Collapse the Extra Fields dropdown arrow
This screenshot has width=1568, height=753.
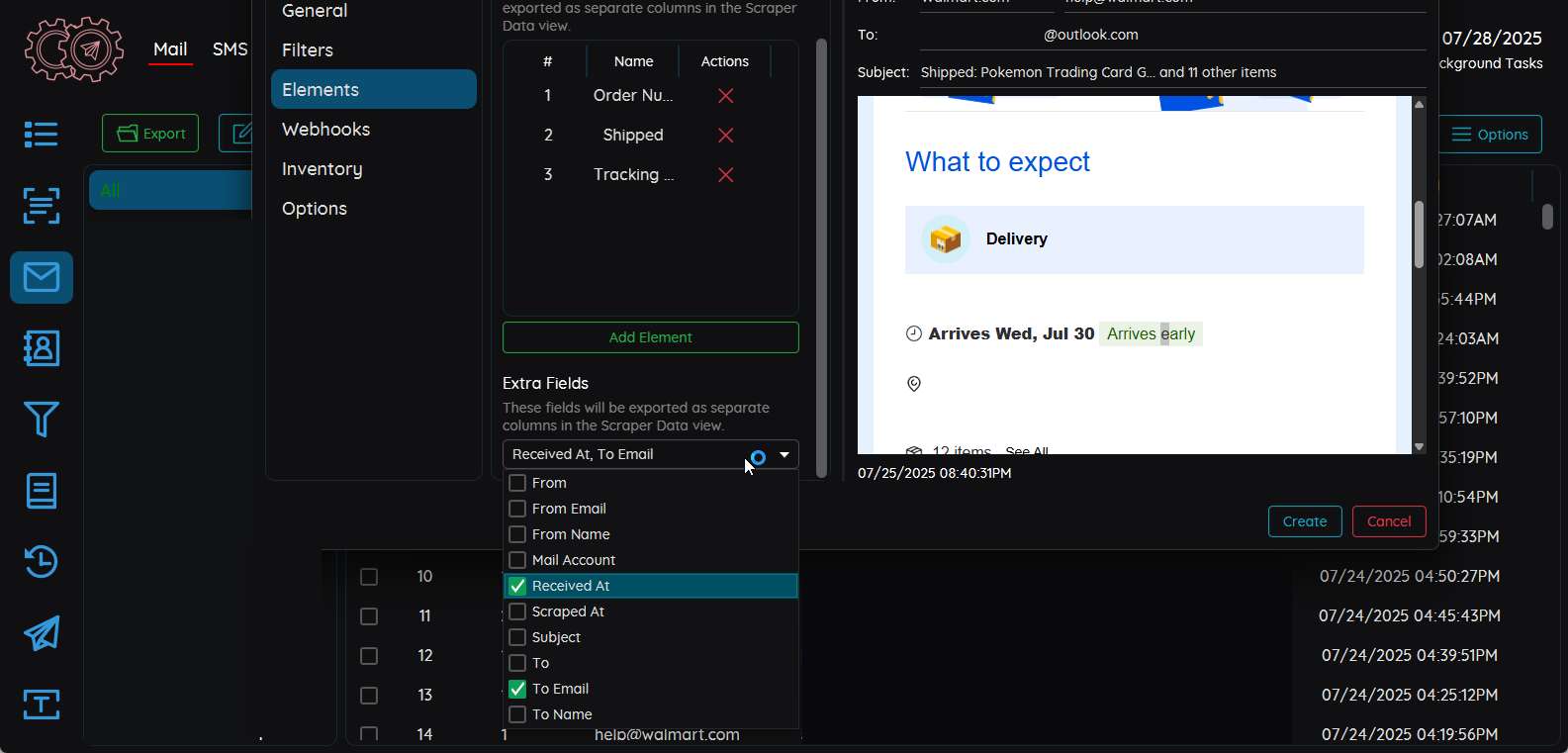[x=784, y=455]
